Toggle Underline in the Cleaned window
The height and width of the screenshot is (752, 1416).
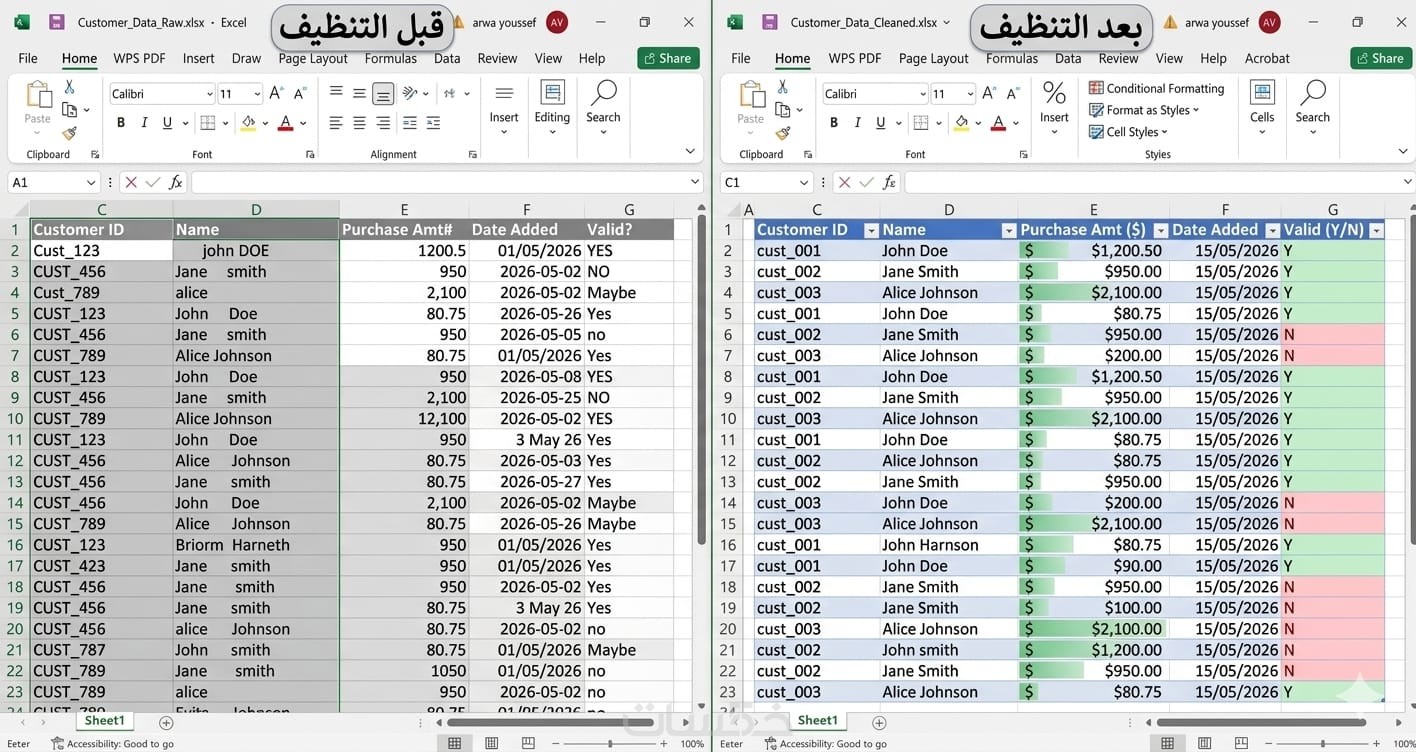880,123
